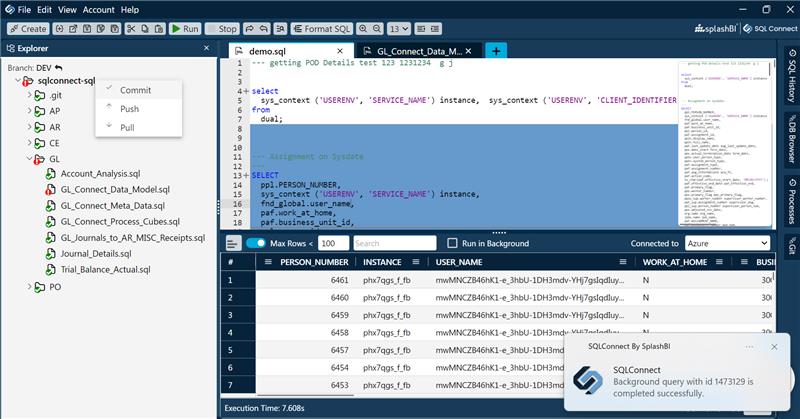Viewport: 800px width, 419px height.
Task: Click the Copy icon in toolbar
Action: point(145,29)
